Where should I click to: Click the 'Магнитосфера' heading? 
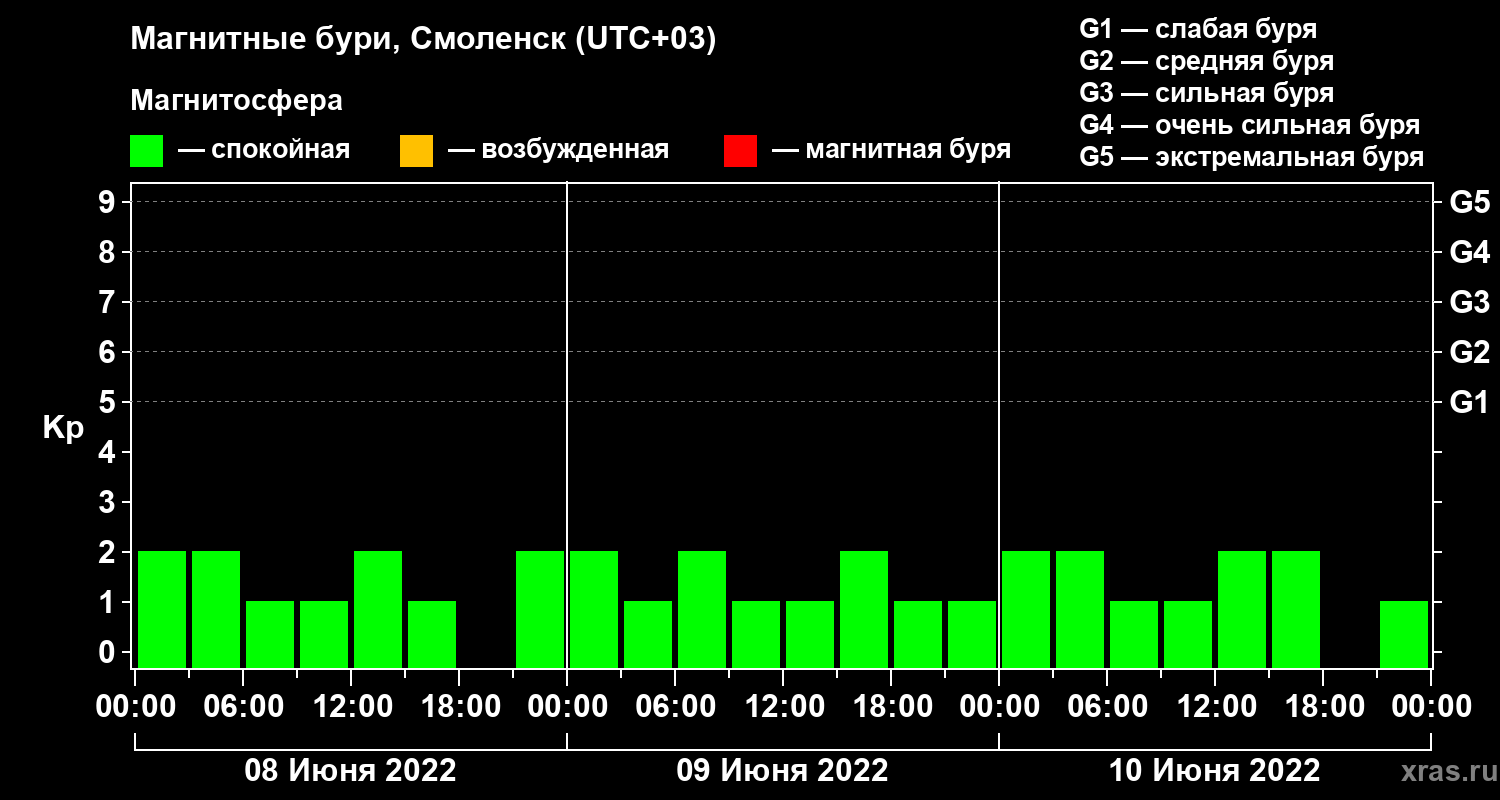[x=237, y=101]
